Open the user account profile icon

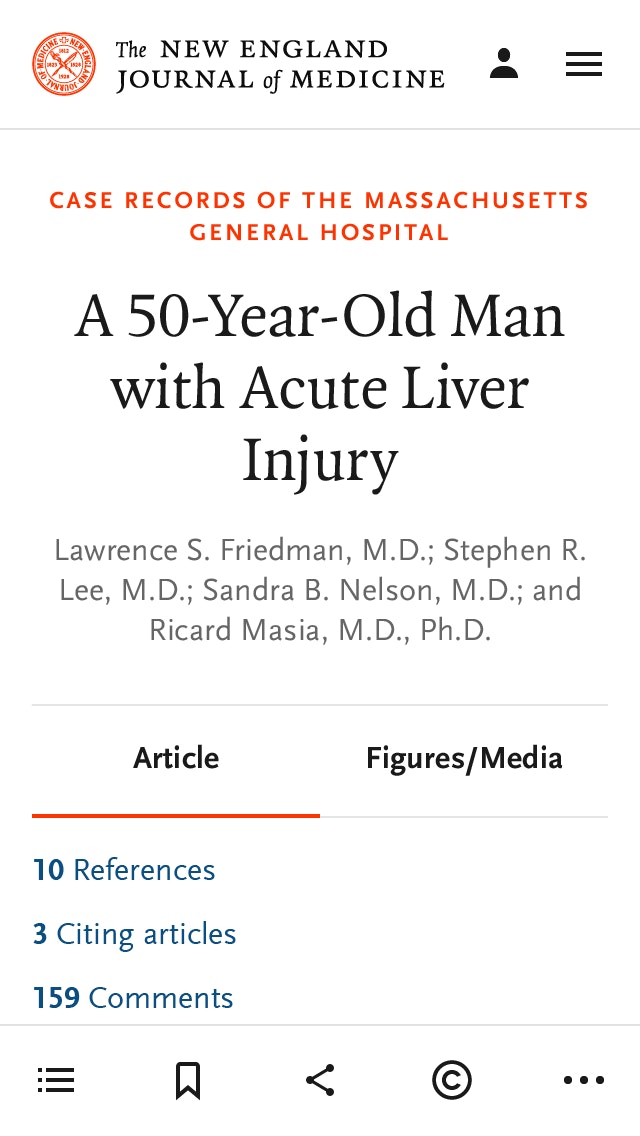pyautogui.click(x=504, y=64)
